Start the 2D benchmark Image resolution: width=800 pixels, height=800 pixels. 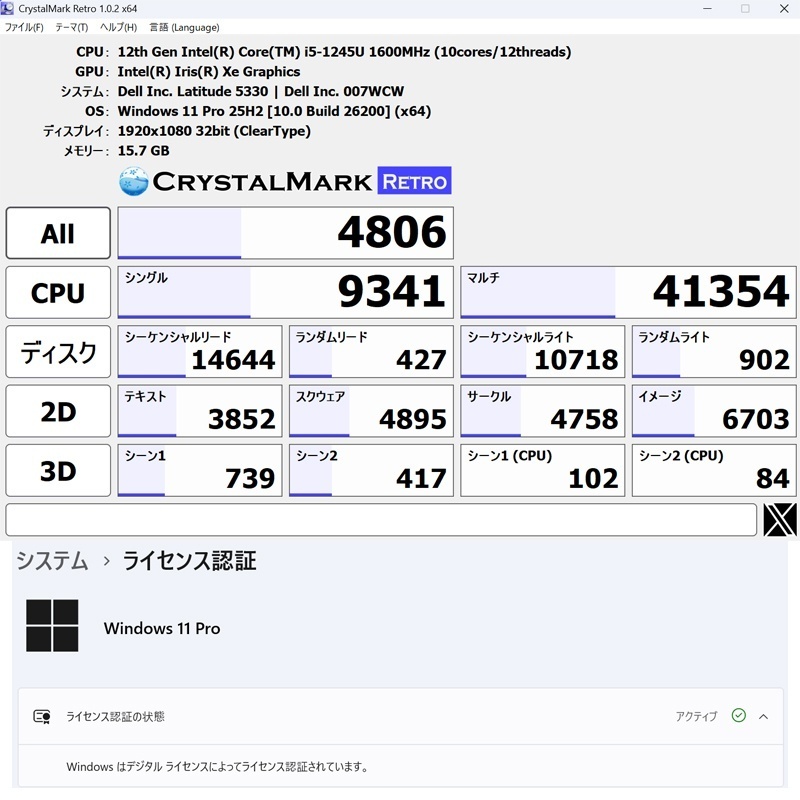(x=58, y=411)
